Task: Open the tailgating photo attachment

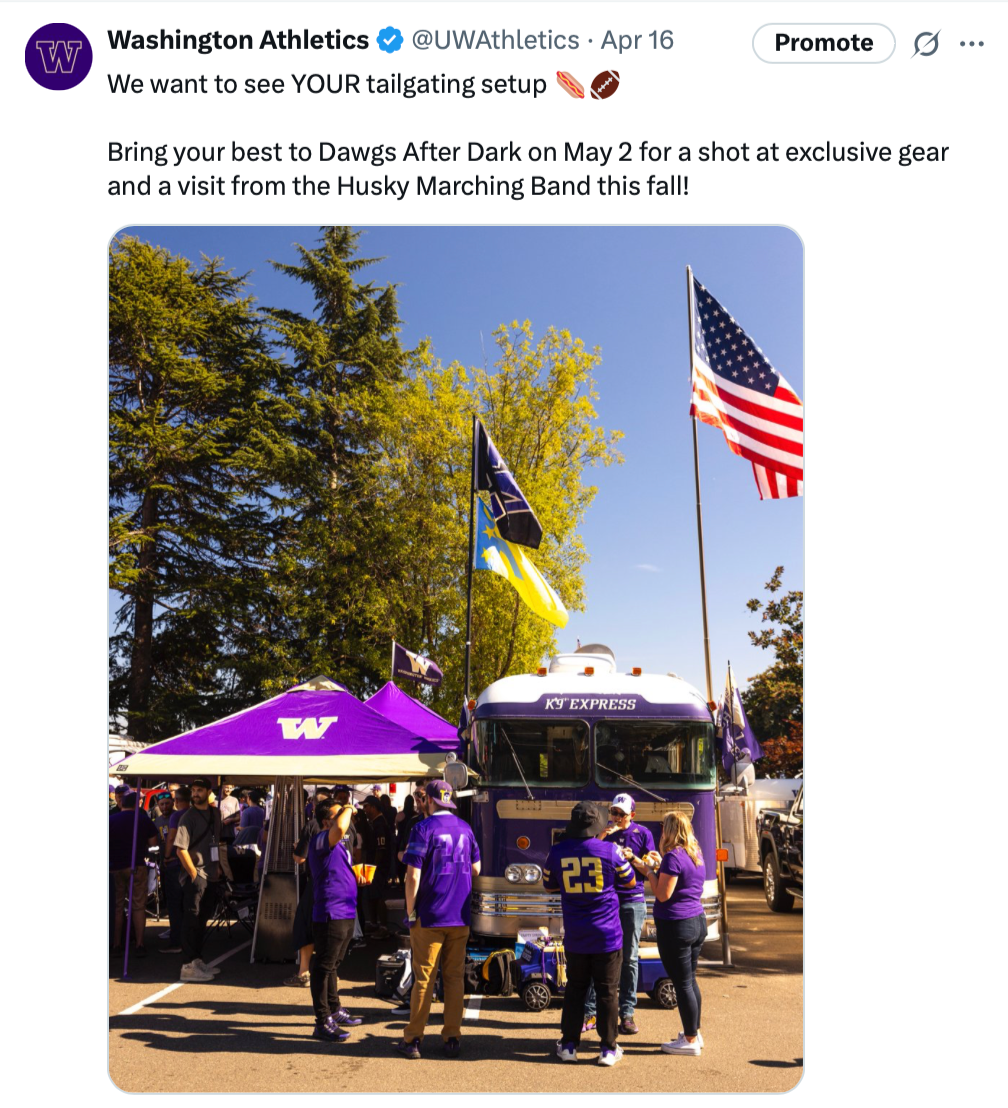Action: tap(456, 659)
